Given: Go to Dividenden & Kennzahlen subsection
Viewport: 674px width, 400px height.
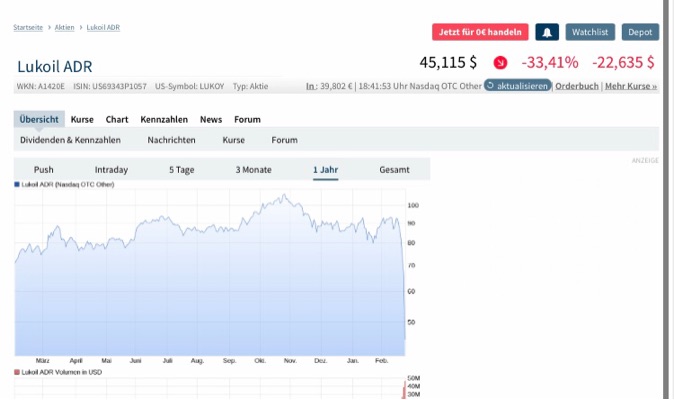Looking at the screenshot, I should point(70,140).
